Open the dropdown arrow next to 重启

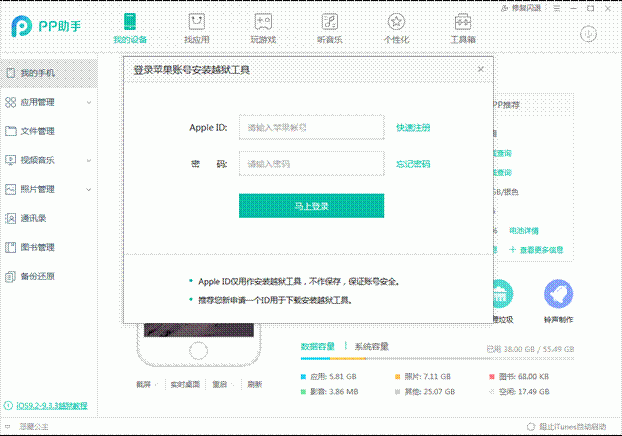pyautogui.click(x=233, y=384)
